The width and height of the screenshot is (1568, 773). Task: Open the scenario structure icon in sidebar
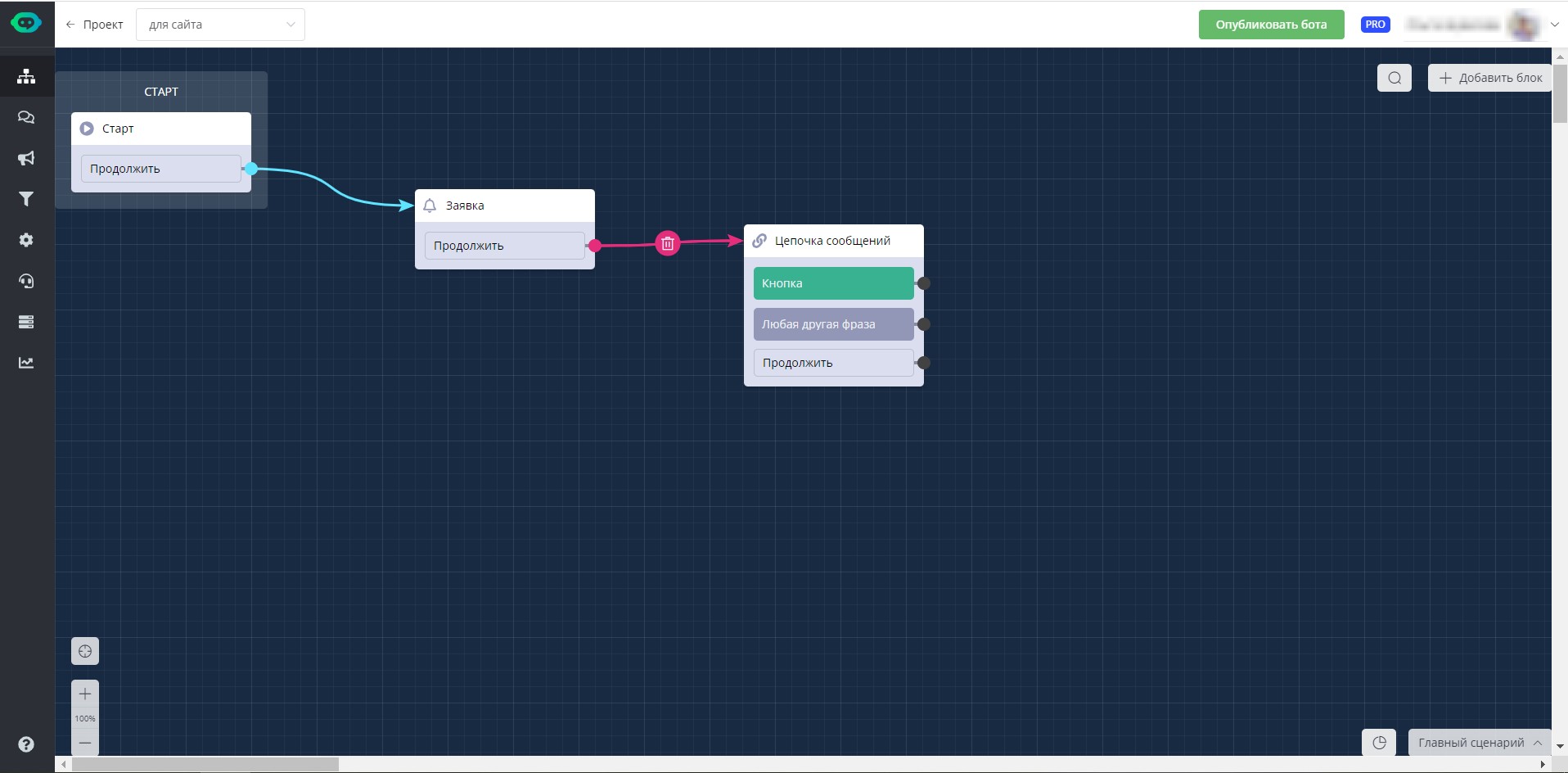(26, 76)
